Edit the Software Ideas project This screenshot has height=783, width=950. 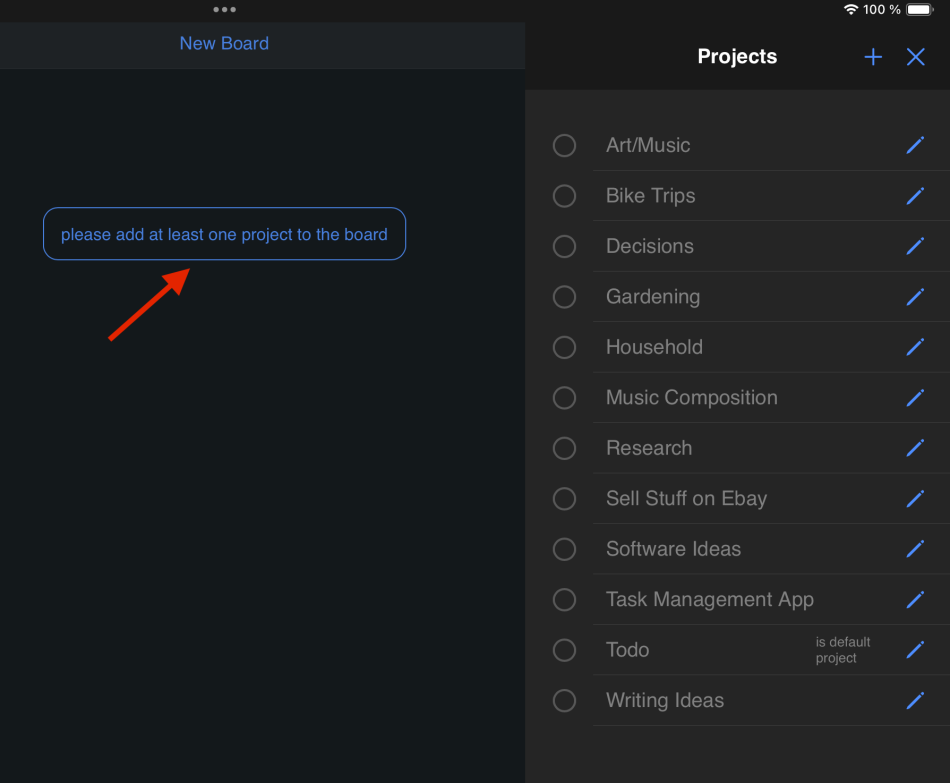click(915, 549)
